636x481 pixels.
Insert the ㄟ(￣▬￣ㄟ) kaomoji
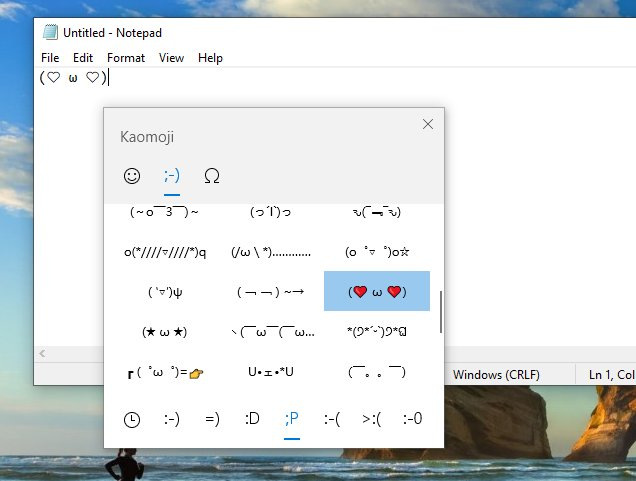[377, 213]
